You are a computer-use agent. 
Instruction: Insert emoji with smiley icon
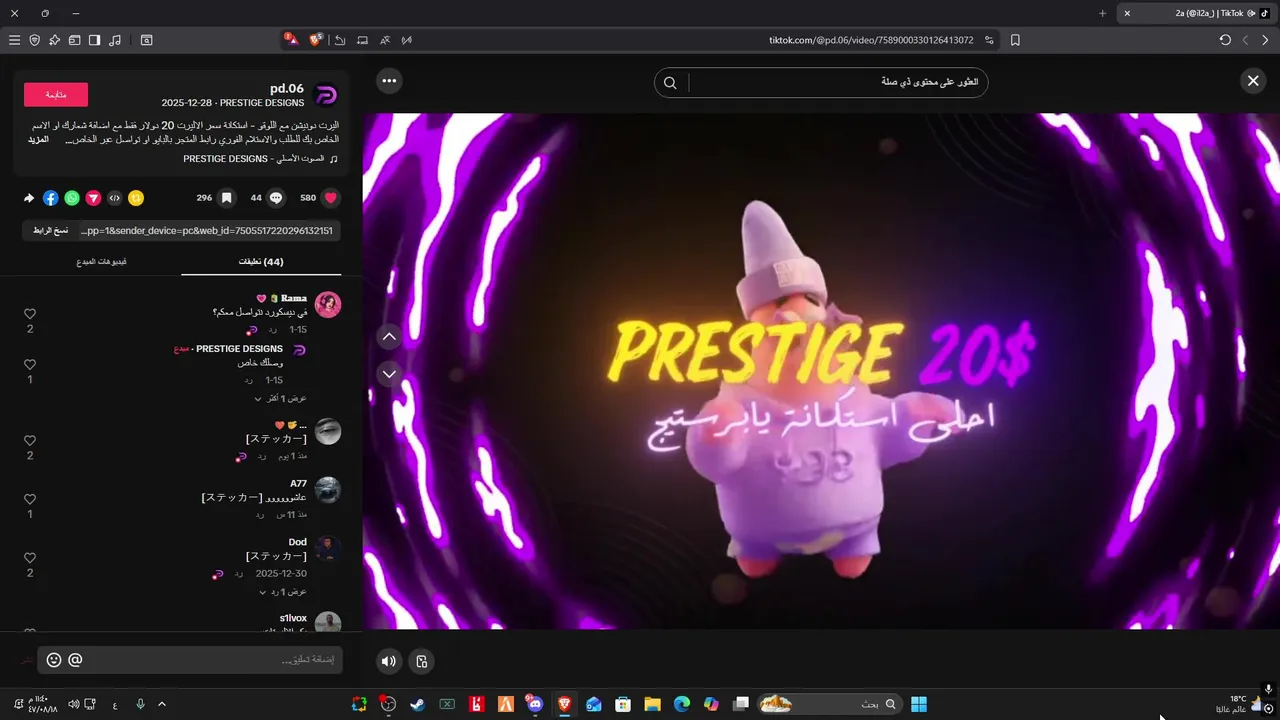[x=54, y=660]
